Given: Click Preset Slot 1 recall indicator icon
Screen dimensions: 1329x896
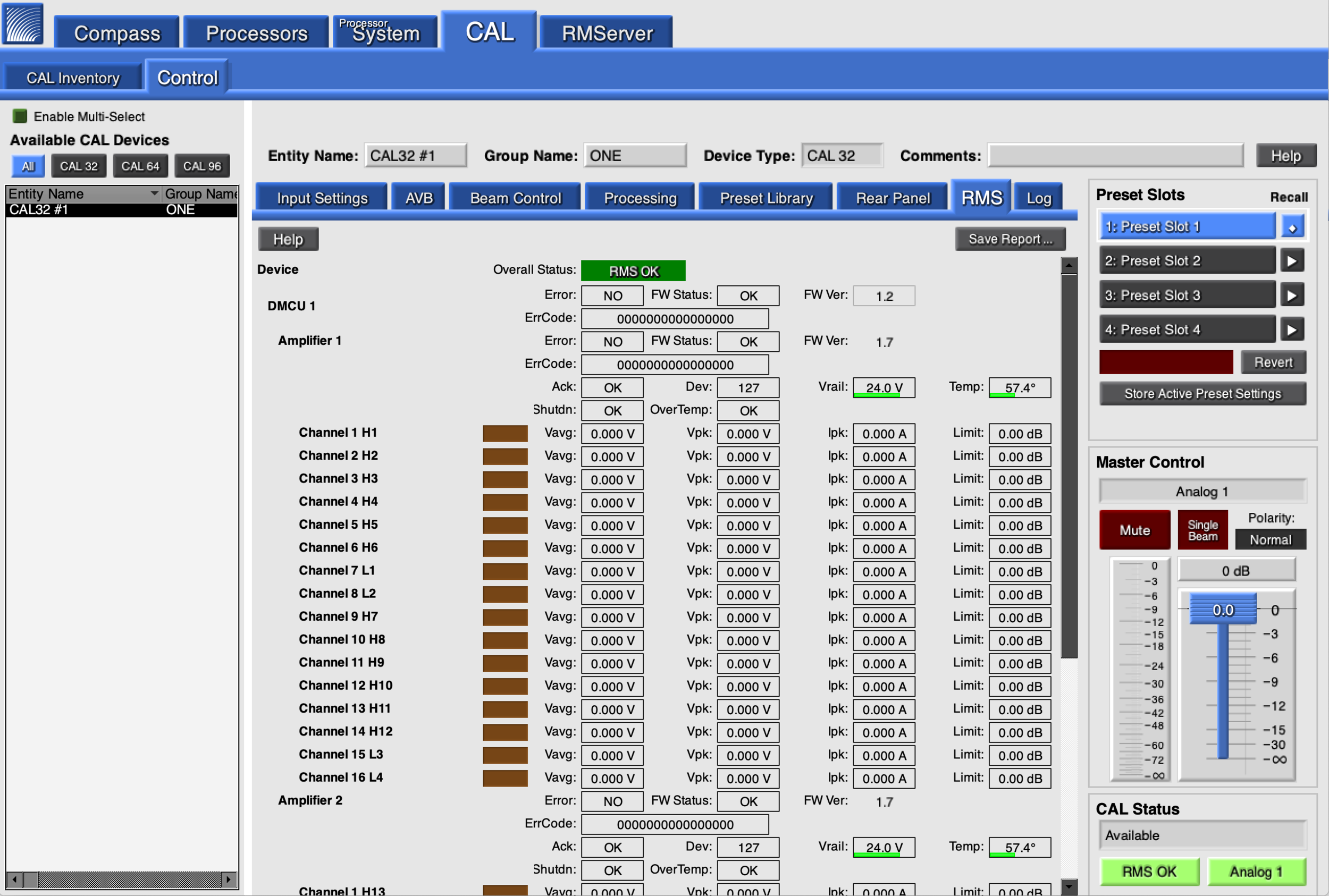Looking at the screenshot, I should point(1292,227).
